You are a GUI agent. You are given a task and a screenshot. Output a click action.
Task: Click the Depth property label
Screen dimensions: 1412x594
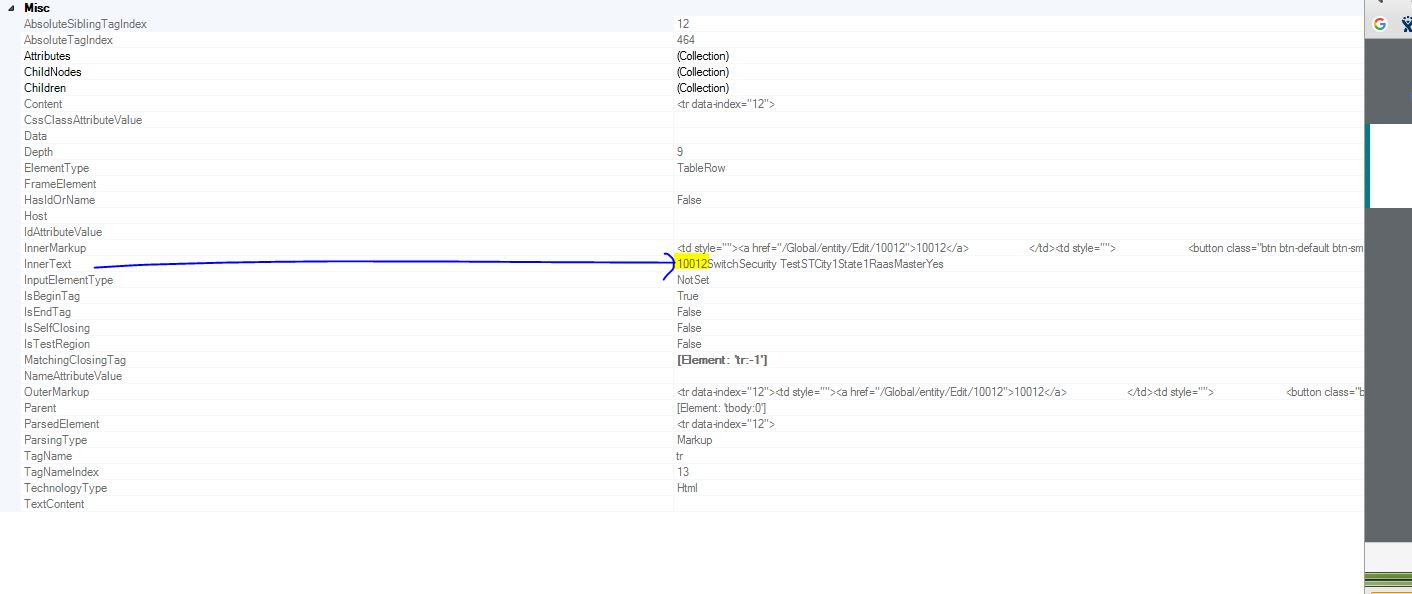[38, 152]
